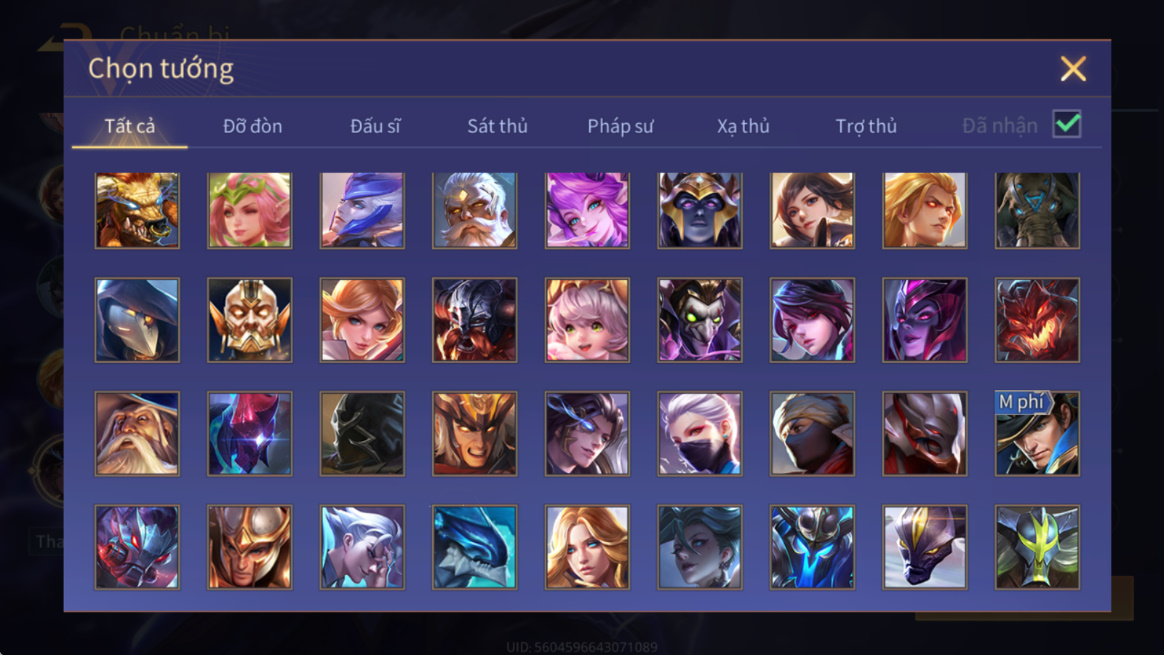Viewport: 1164px width, 655px height.
Task: Open the Sát thủ tab
Action: point(497,126)
